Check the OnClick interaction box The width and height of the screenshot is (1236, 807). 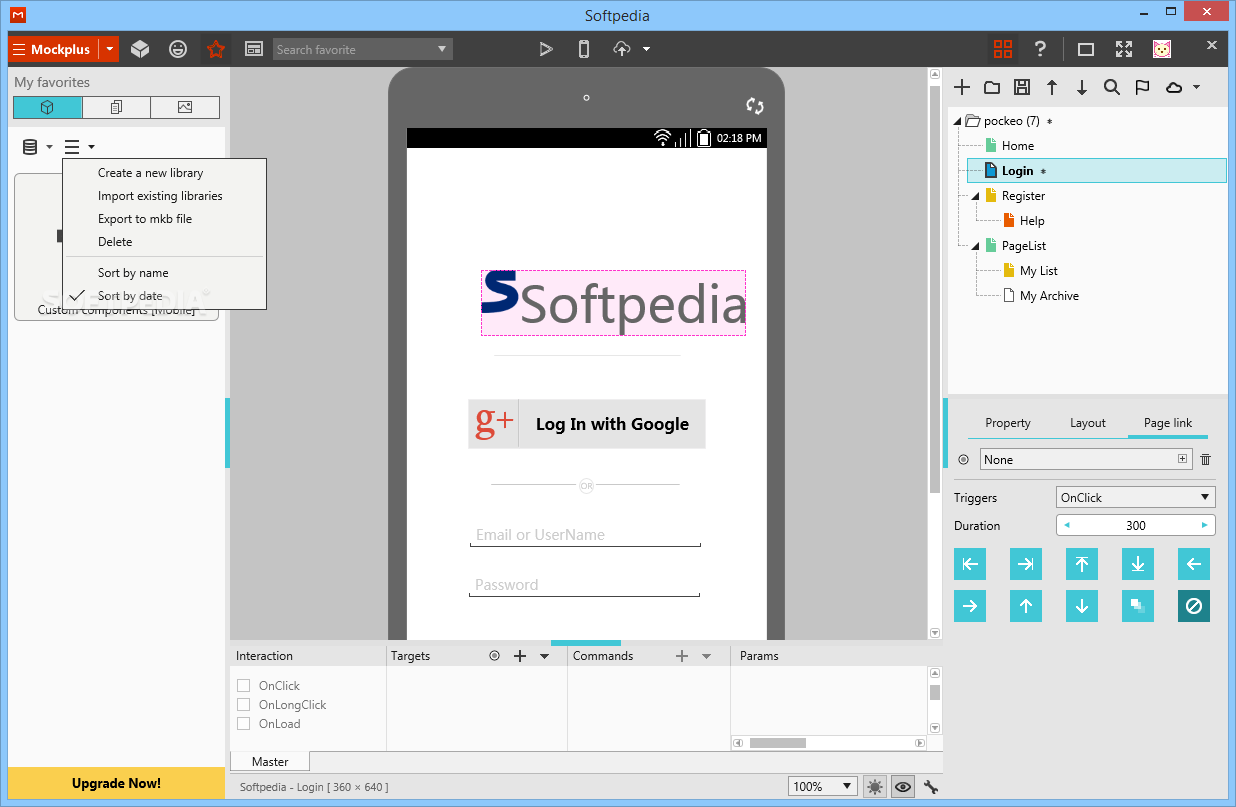coord(244,686)
